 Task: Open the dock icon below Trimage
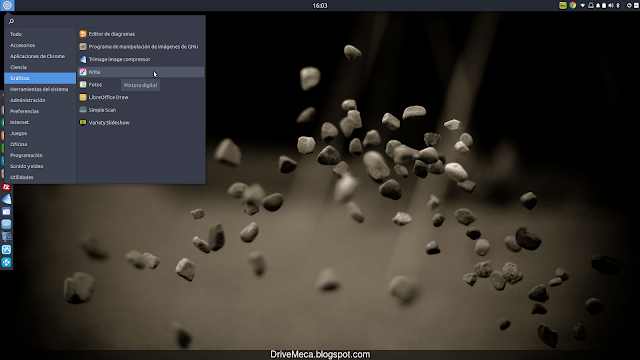[6, 212]
